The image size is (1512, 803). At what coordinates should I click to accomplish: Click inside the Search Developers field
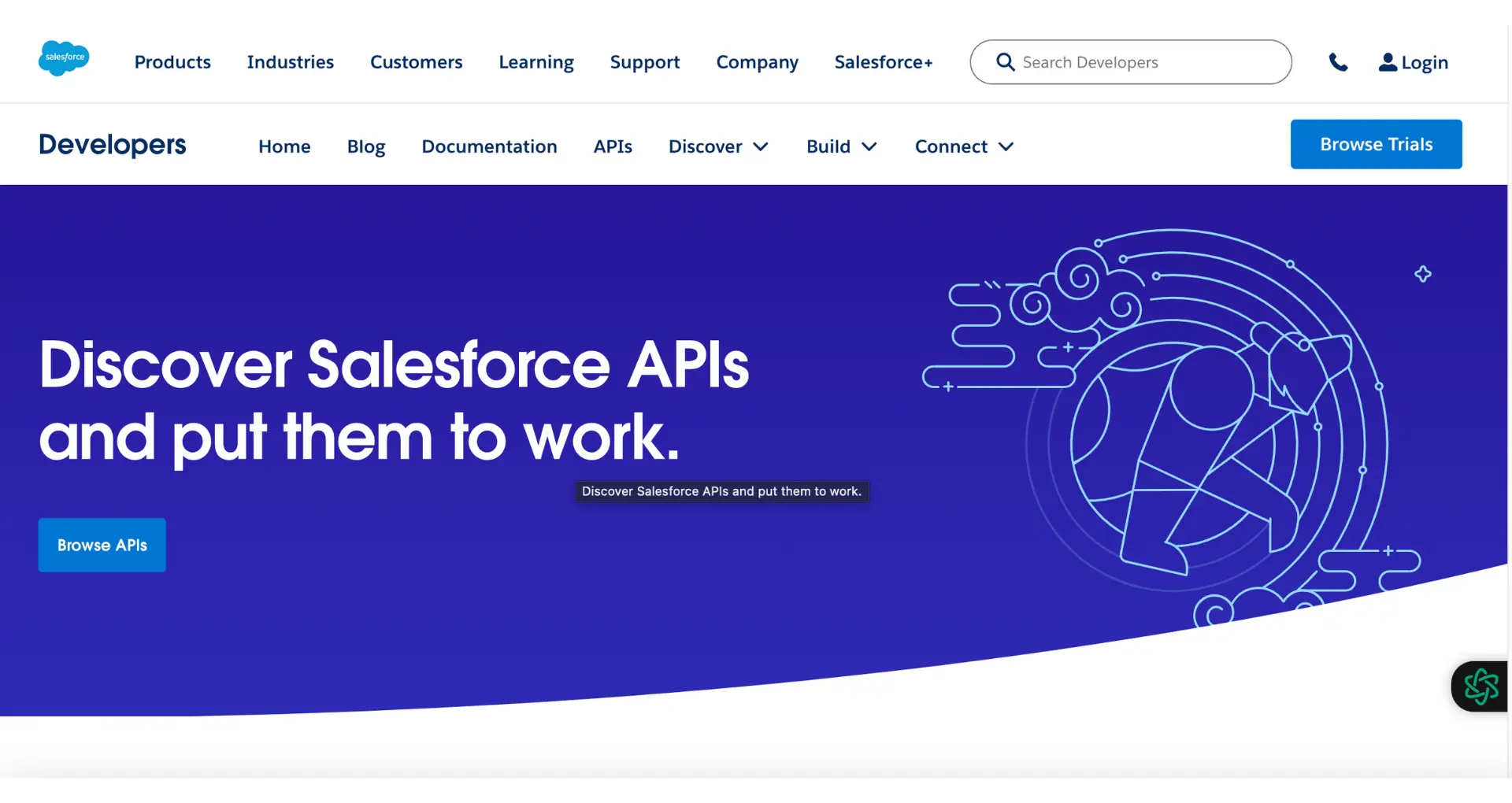click(x=1102, y=61)
